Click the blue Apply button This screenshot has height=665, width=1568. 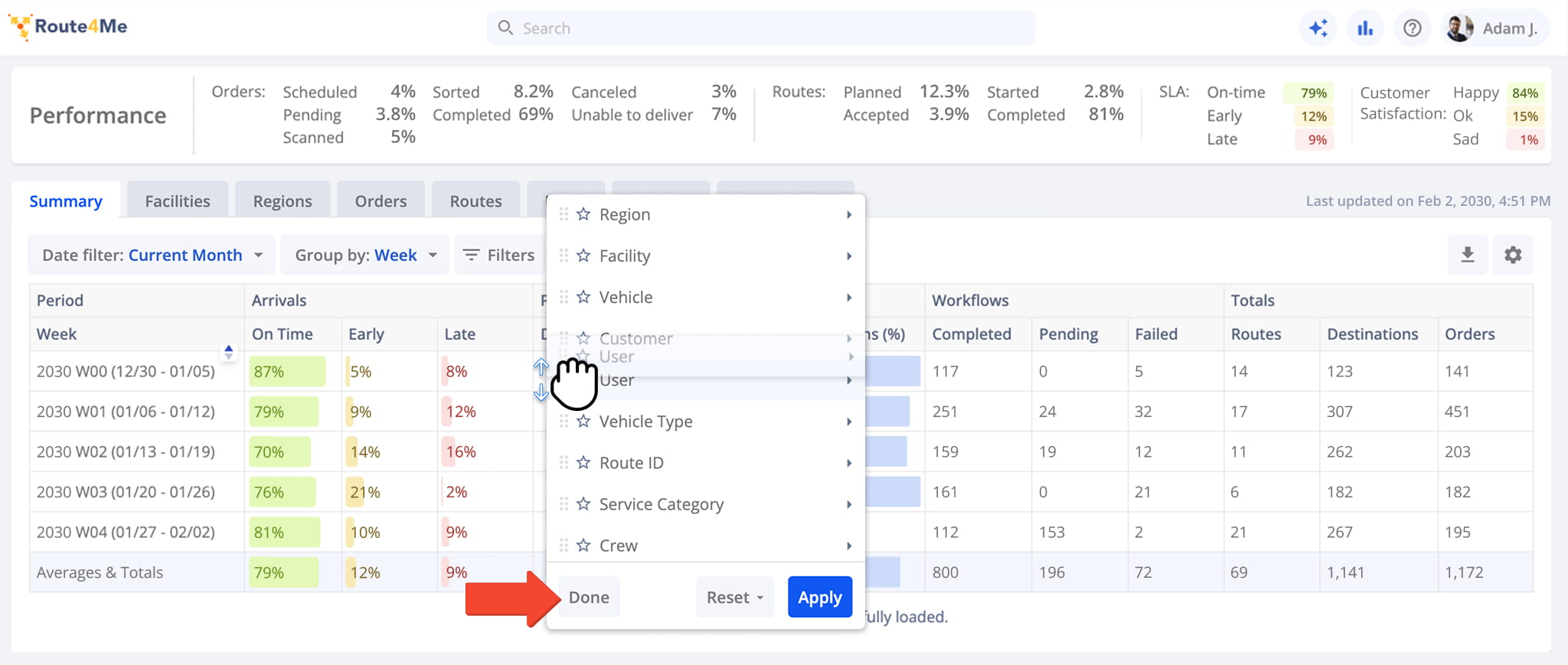coord(820,597)
